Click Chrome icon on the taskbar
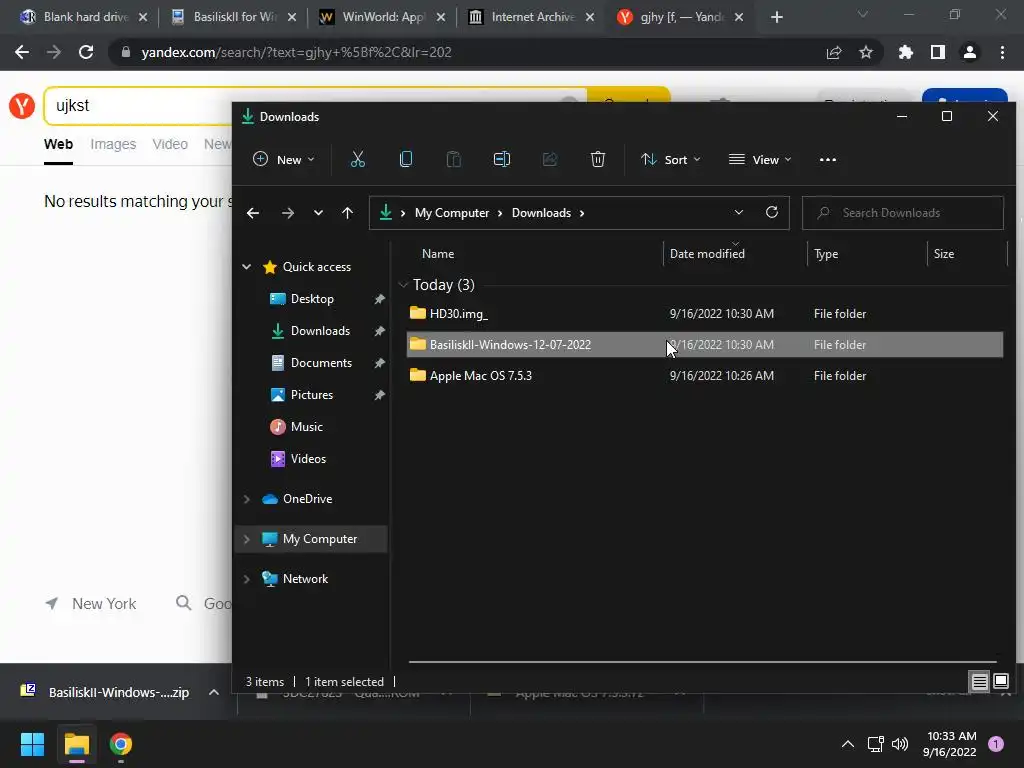This screenshot has height=768, width=1024. click(x=121, y=744)
